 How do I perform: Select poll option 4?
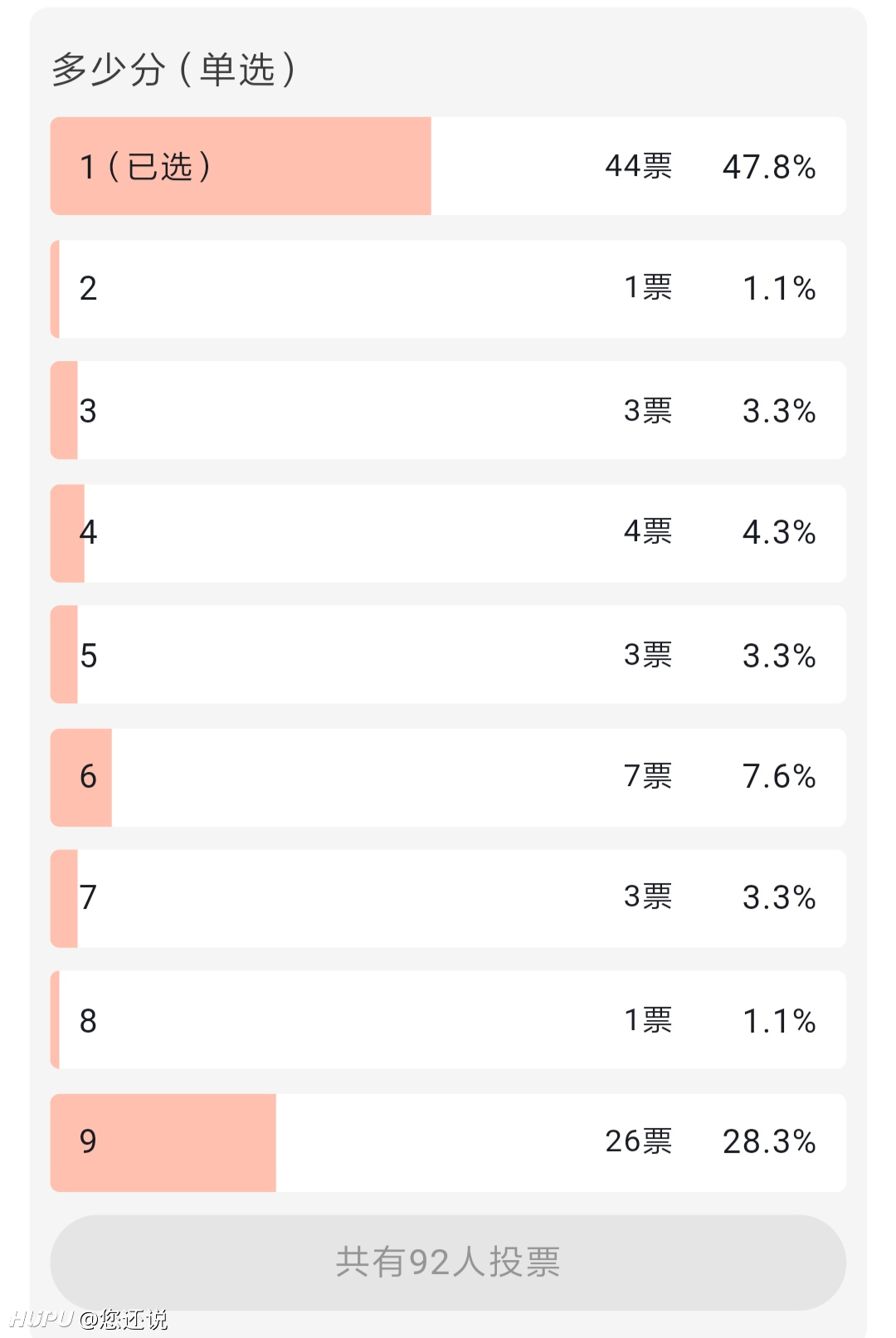[448, 533]
